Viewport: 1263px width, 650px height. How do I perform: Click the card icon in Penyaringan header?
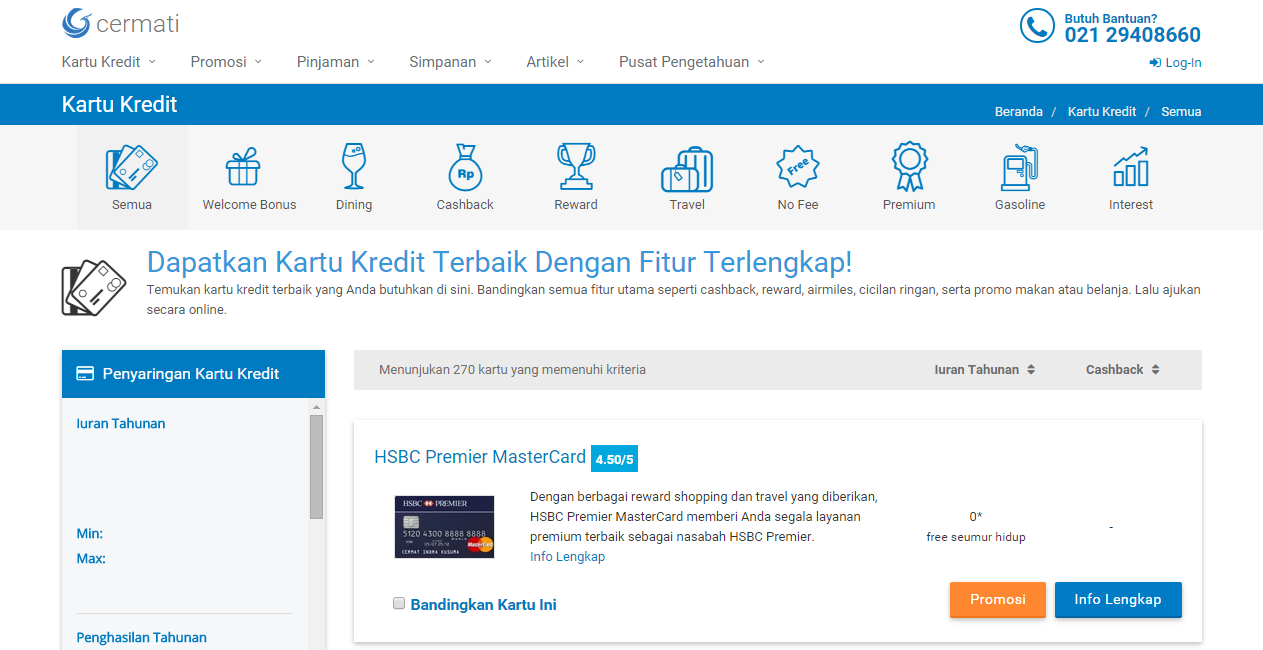tap(86, 374)
